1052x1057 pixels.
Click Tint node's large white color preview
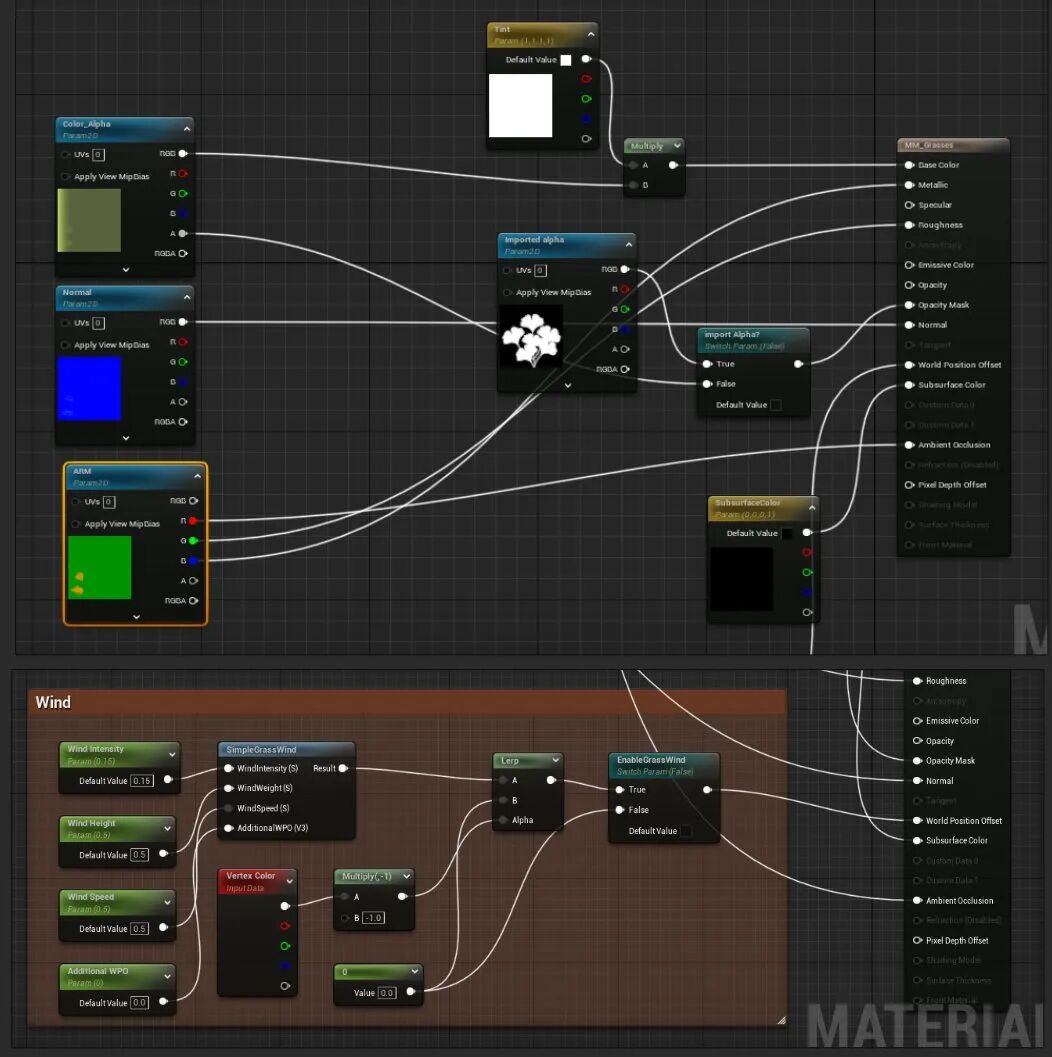pos(520,105)
